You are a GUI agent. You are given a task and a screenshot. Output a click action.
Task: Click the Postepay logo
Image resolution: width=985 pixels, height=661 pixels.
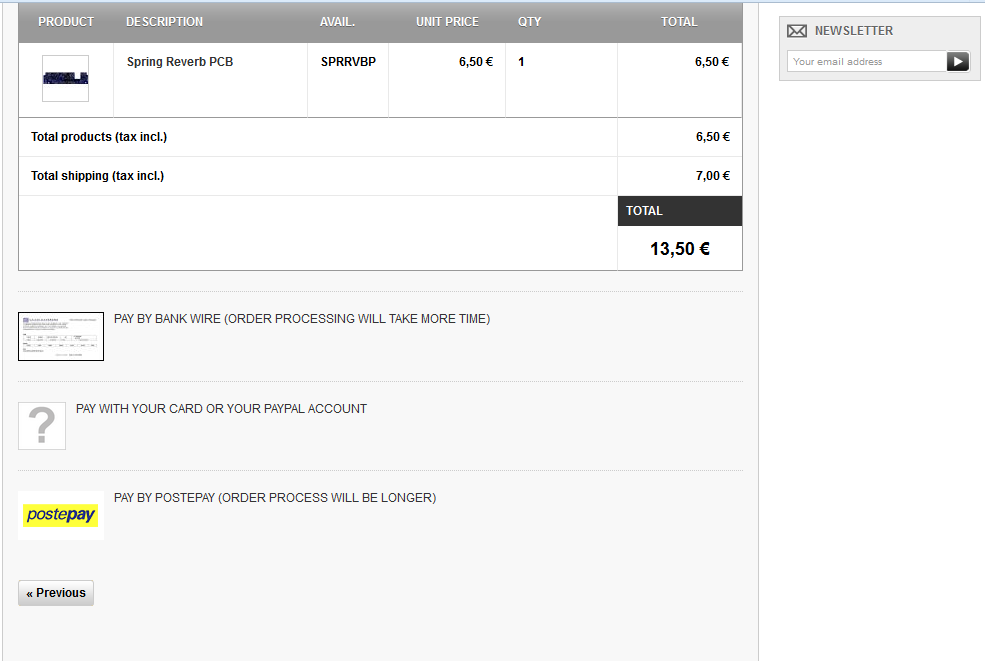[x=61, y=515]
